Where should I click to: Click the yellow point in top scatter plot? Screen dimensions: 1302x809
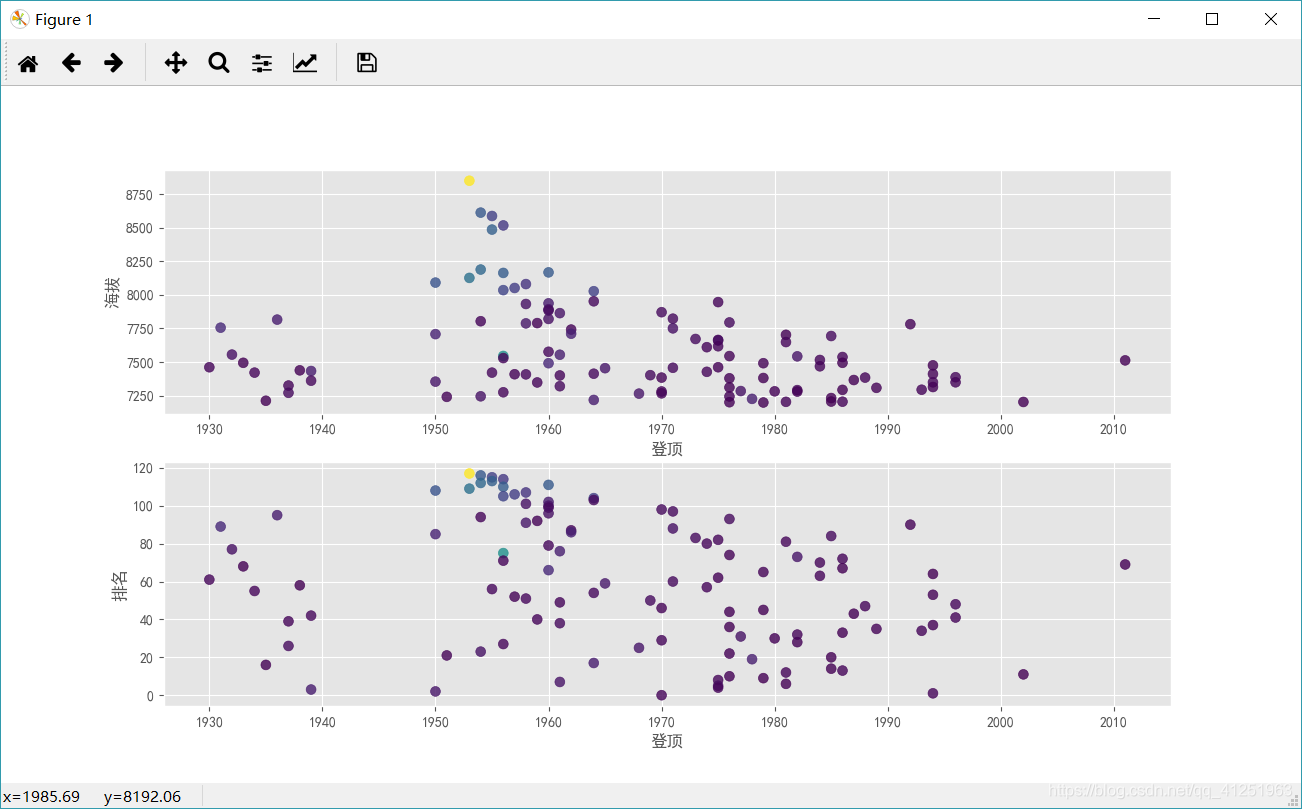pos(469,181)
